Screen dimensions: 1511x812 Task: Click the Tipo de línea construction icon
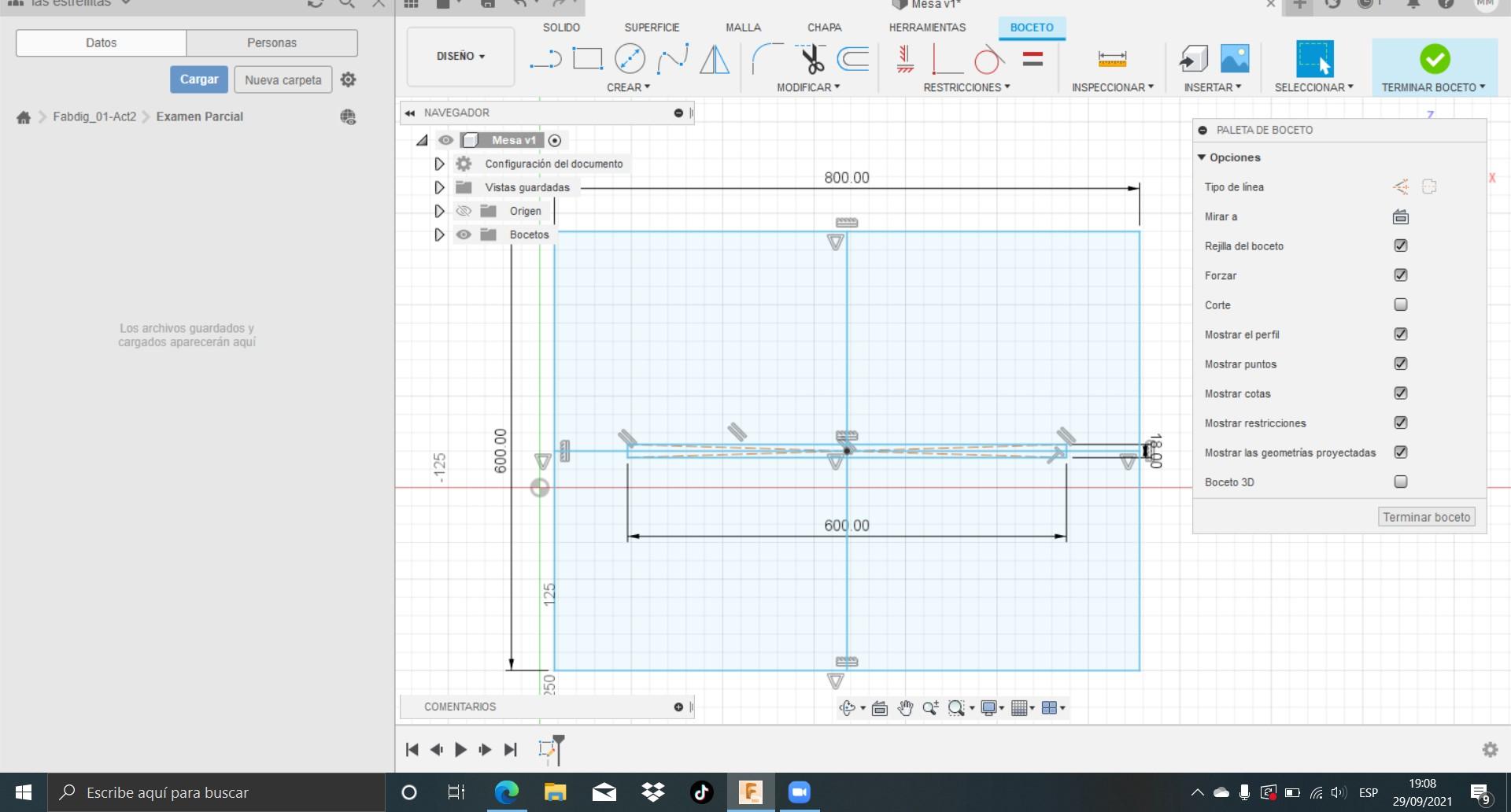[1401, 187]
